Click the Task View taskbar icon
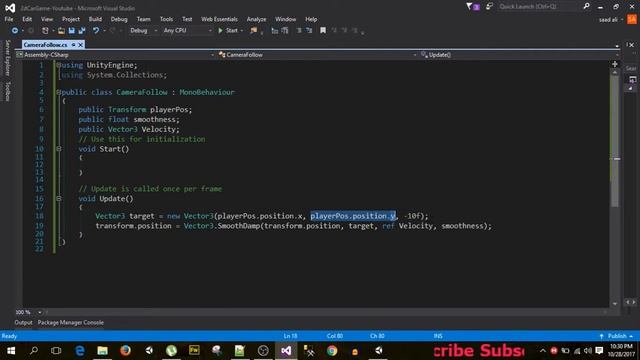Viewport: 640px width, 360px height. (56, 351)
